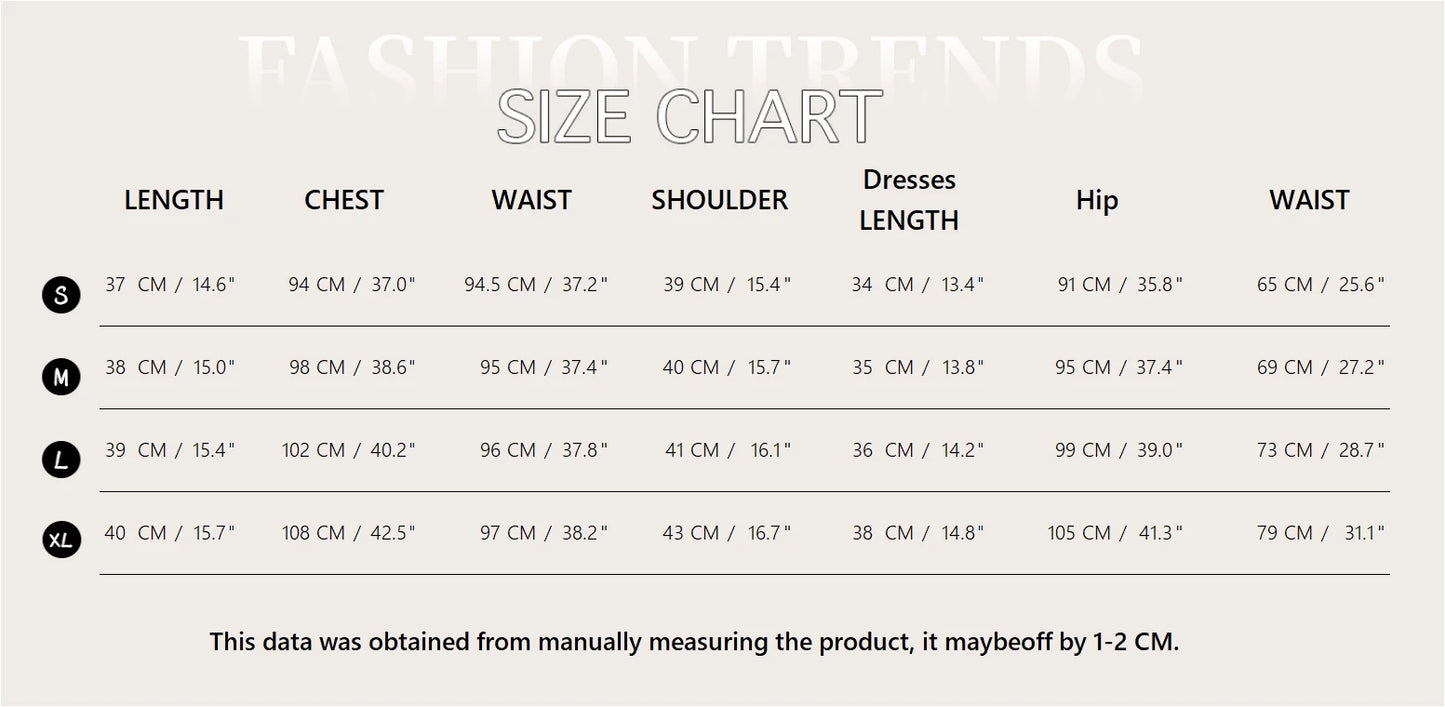This screenshot has height=707, width=1445.
Task: Click the CHEST column header
Action: 344,200
